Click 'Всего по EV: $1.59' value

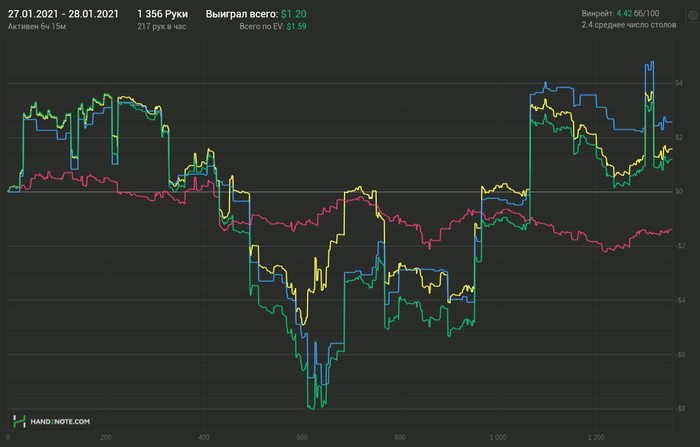(x=273, y=26)
